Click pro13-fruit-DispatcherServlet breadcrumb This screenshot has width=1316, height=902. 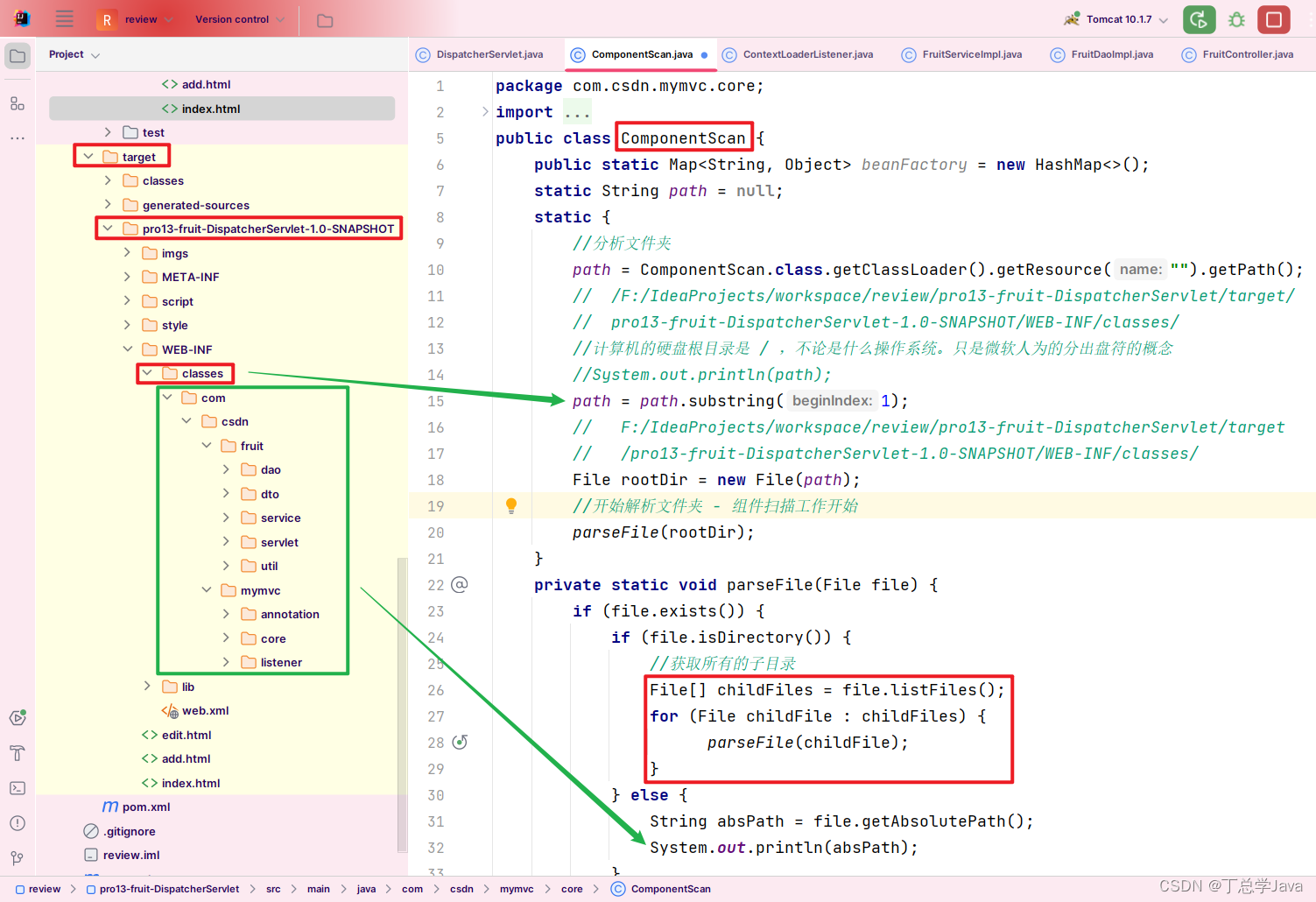pyautogui.click(x=162, y=889)
